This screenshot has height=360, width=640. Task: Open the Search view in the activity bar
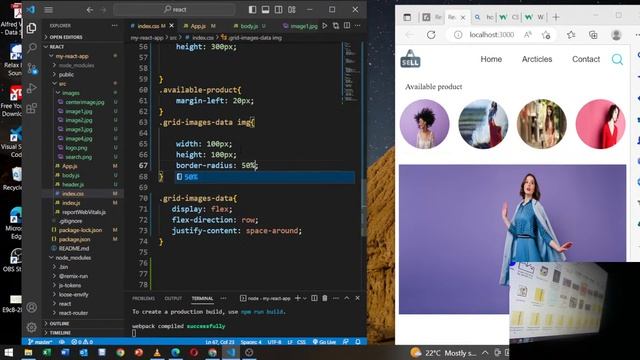tap(32, 48)
